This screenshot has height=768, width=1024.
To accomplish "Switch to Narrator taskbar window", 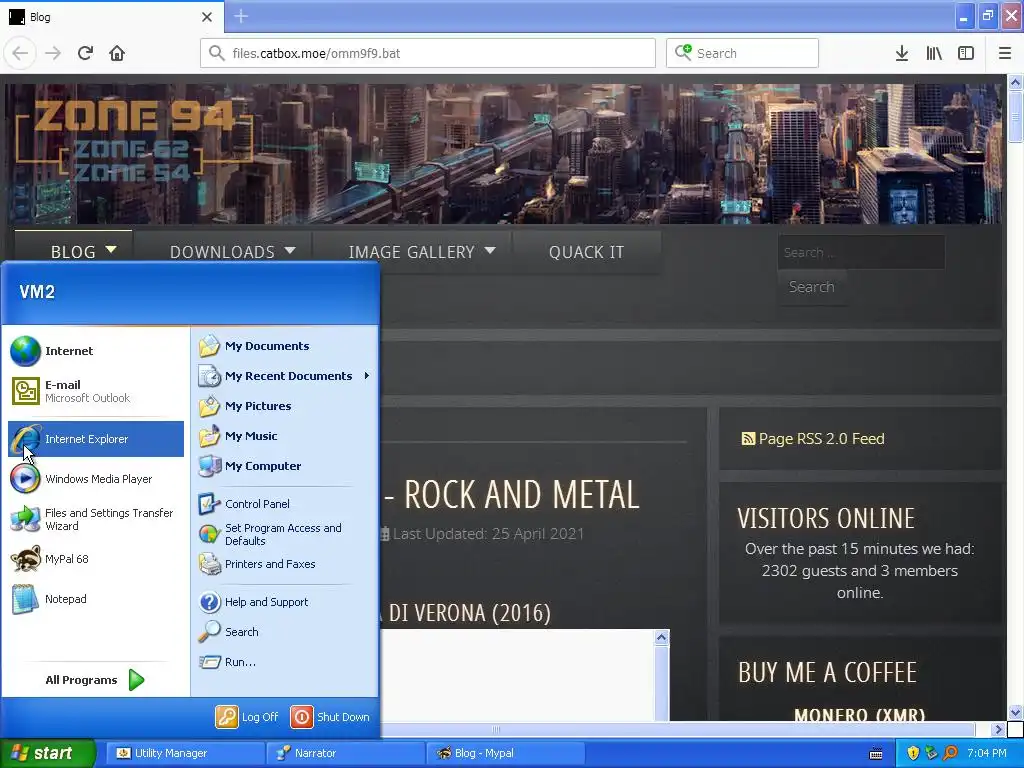I will tap(345, 754).
